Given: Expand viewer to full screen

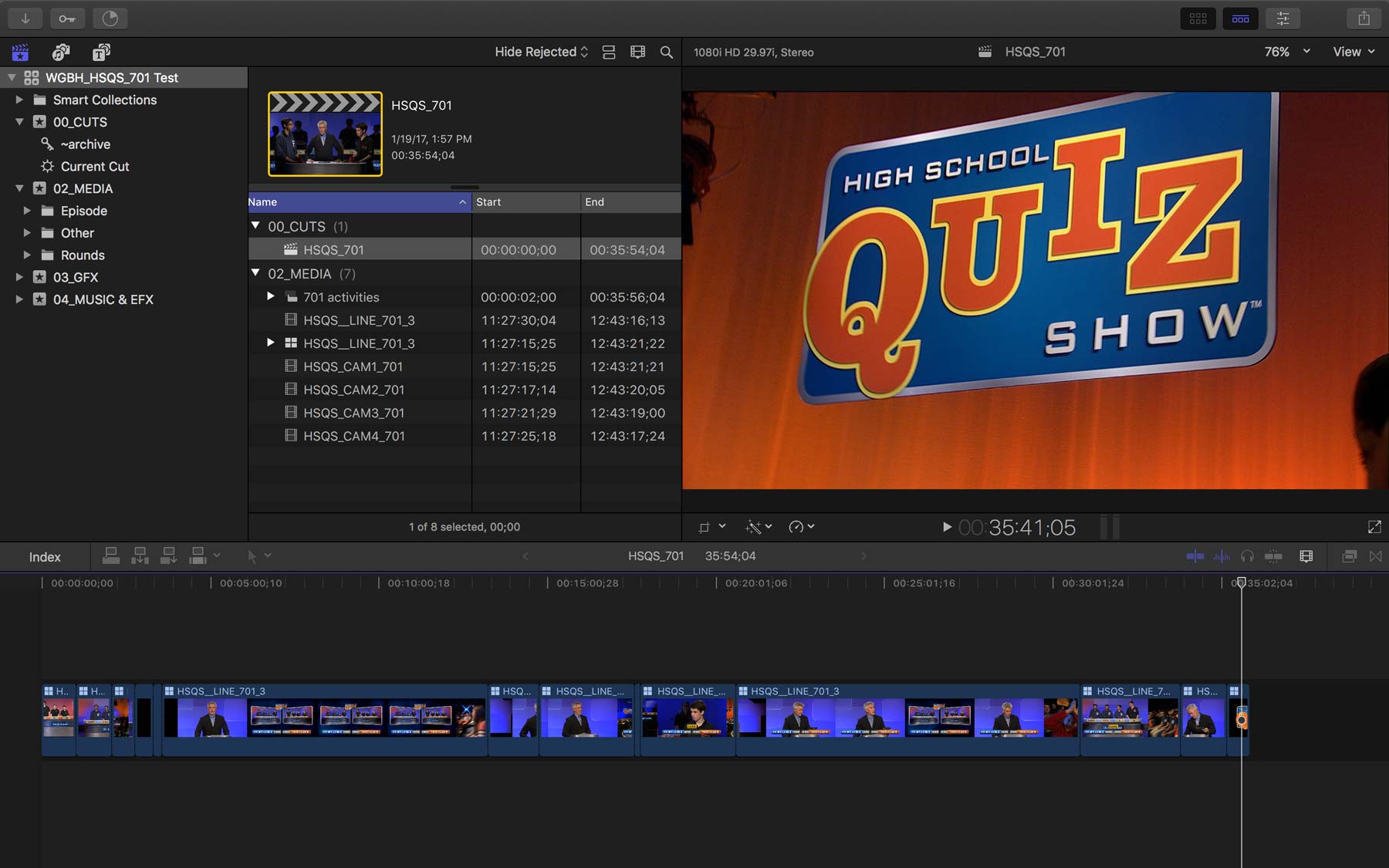Looking at the screenshot, I should (1374, 527).
